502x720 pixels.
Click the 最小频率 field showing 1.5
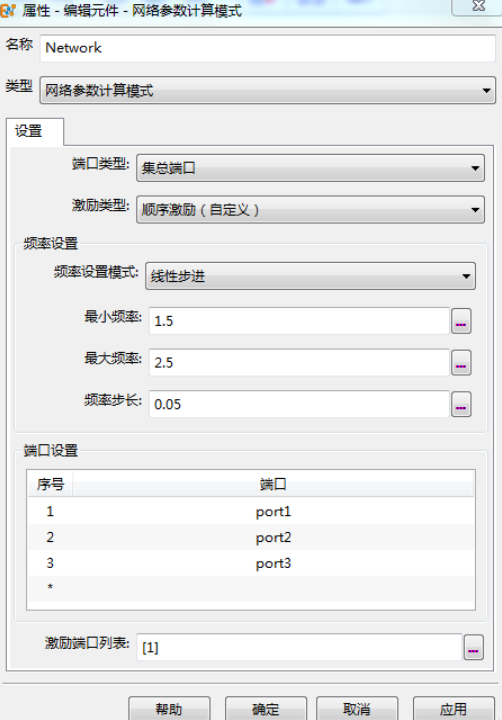coord(299,321)
